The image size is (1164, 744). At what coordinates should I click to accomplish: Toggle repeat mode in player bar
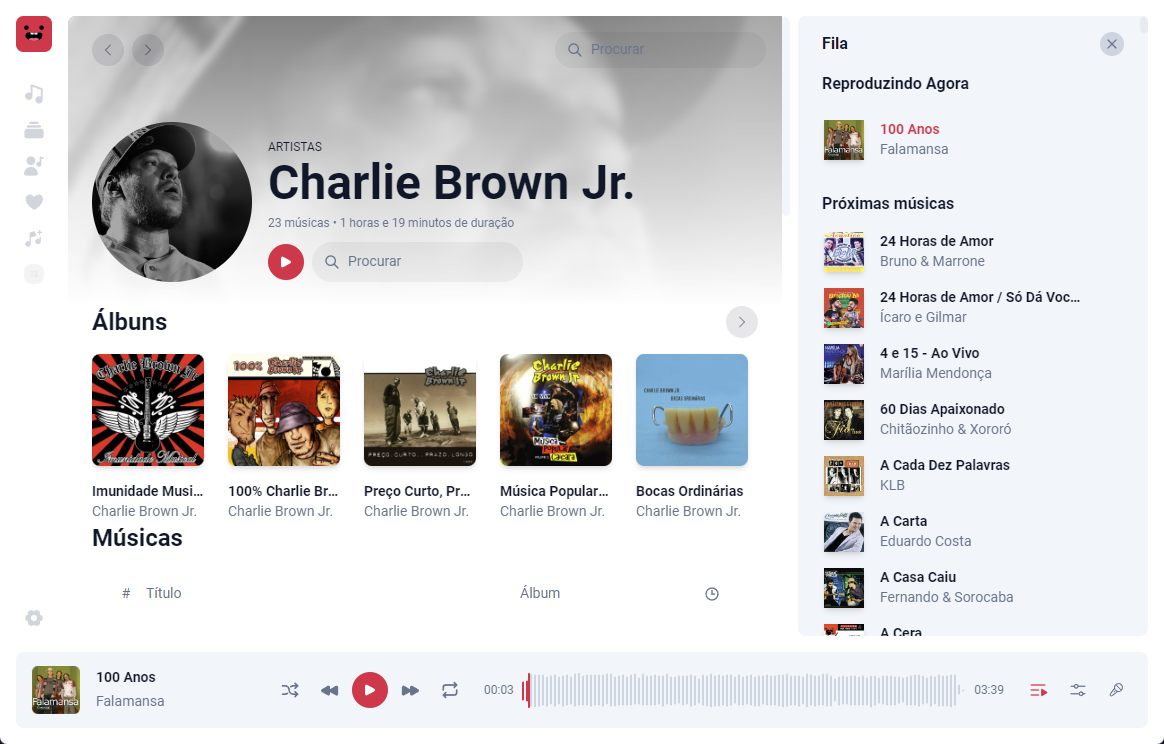coord(450,691)
